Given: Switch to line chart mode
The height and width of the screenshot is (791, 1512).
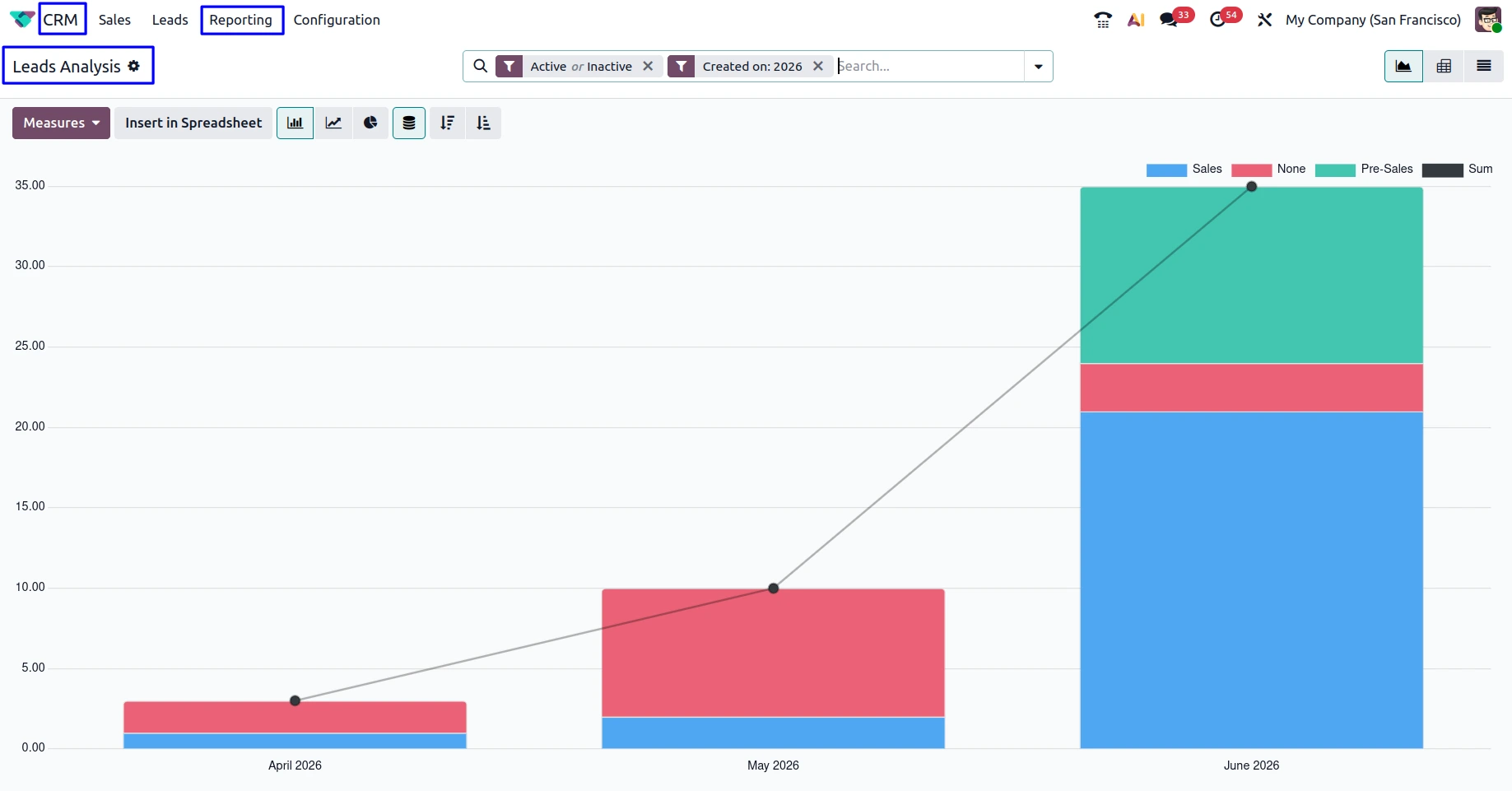Looking at the screenshot, I should click(333, 123).
